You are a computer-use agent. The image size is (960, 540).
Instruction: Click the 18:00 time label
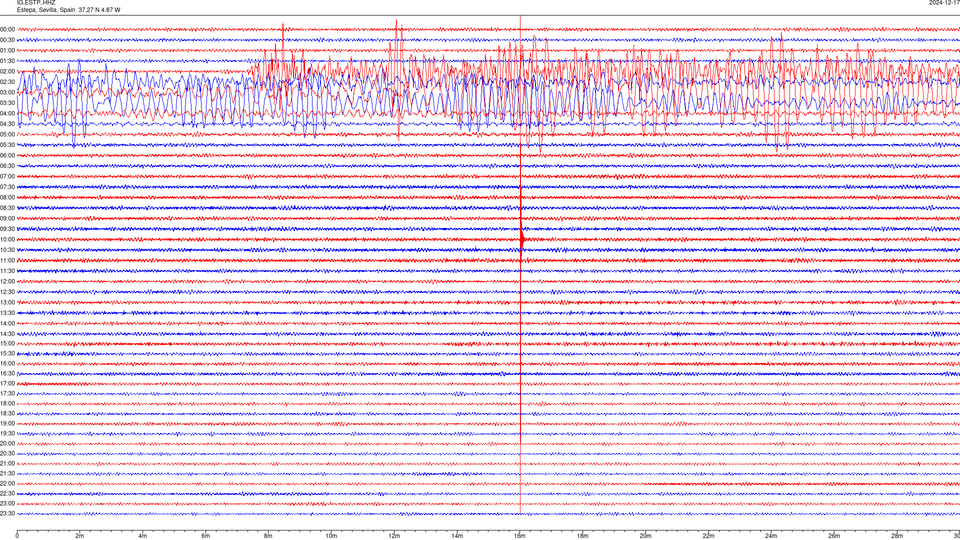tap(7, 403)
